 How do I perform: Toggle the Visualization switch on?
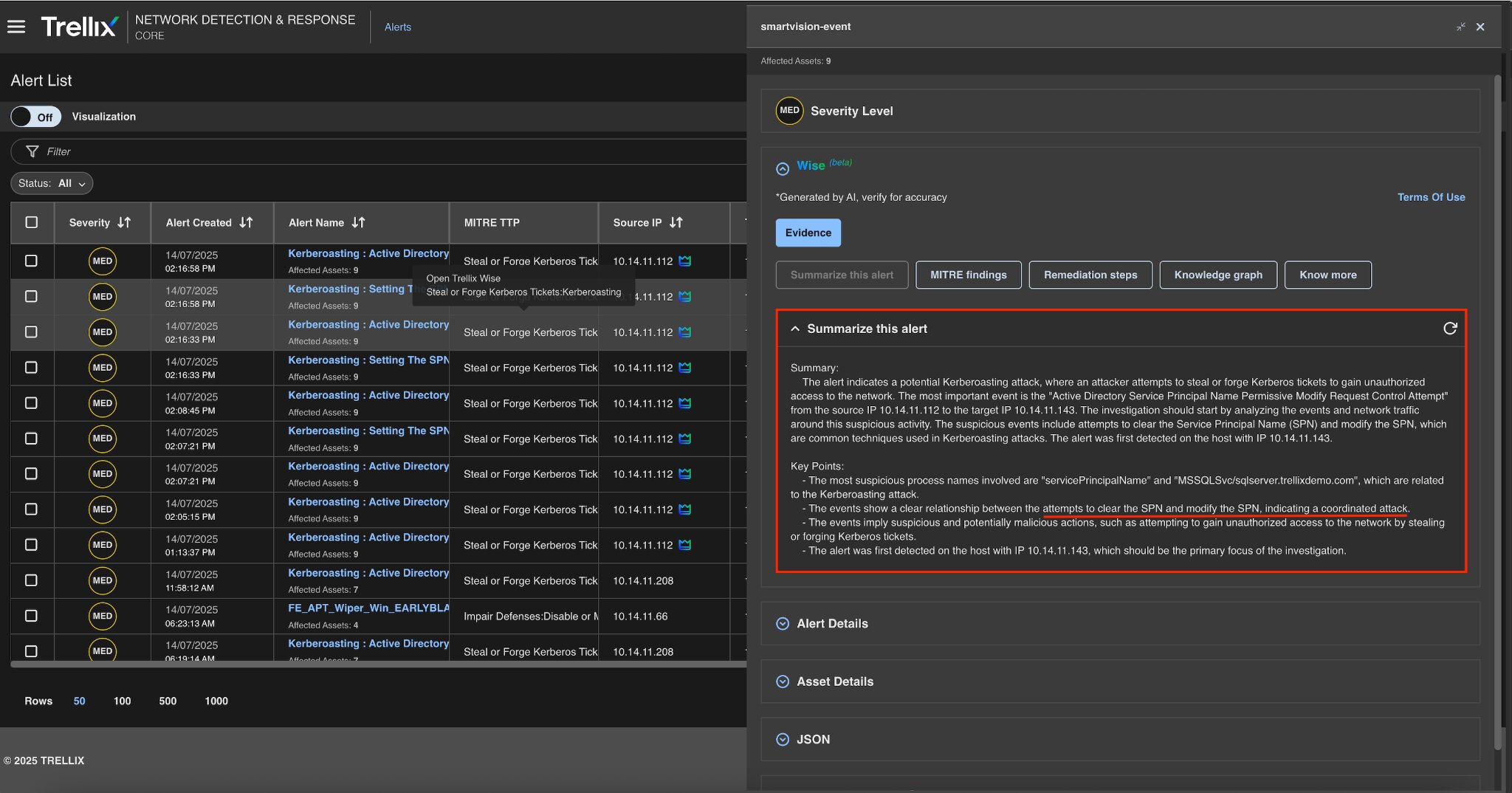(35, 117)
